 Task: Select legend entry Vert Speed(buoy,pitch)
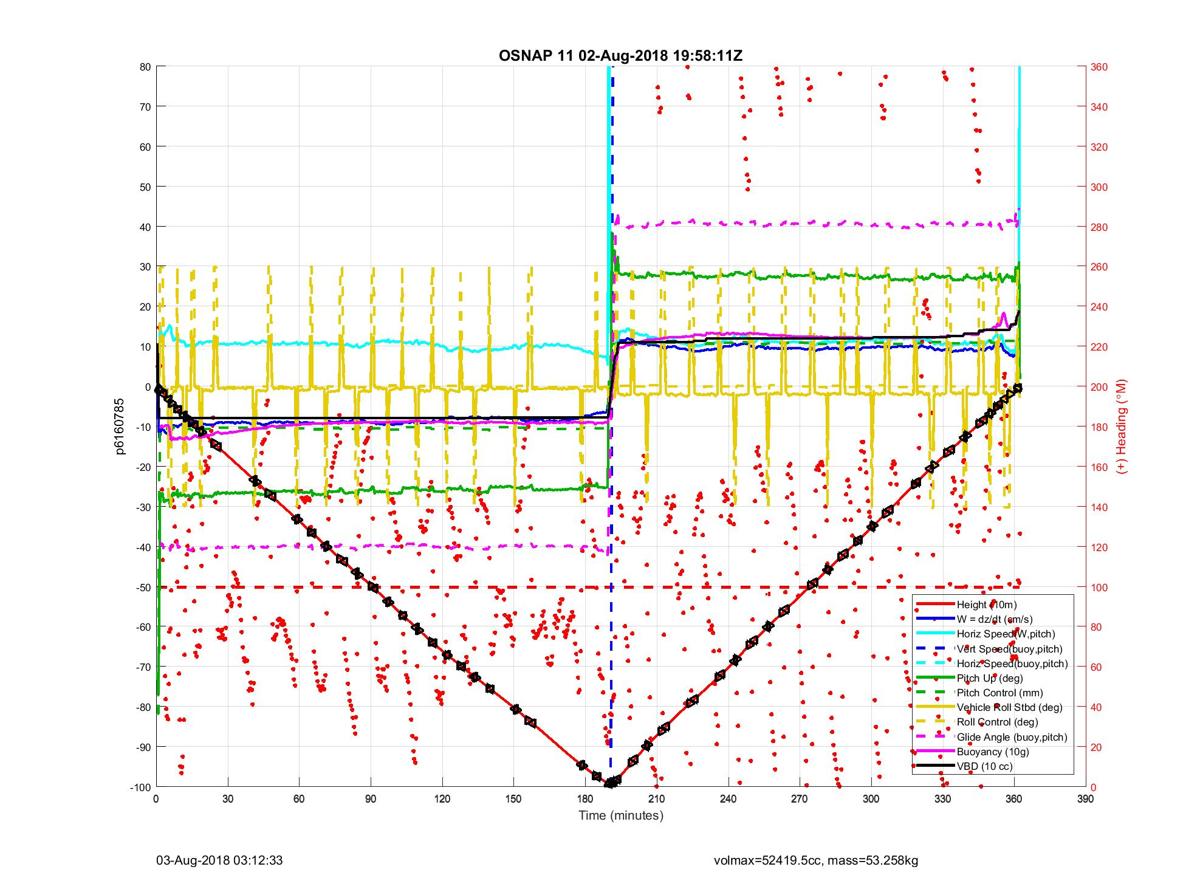click(1010, 649)
